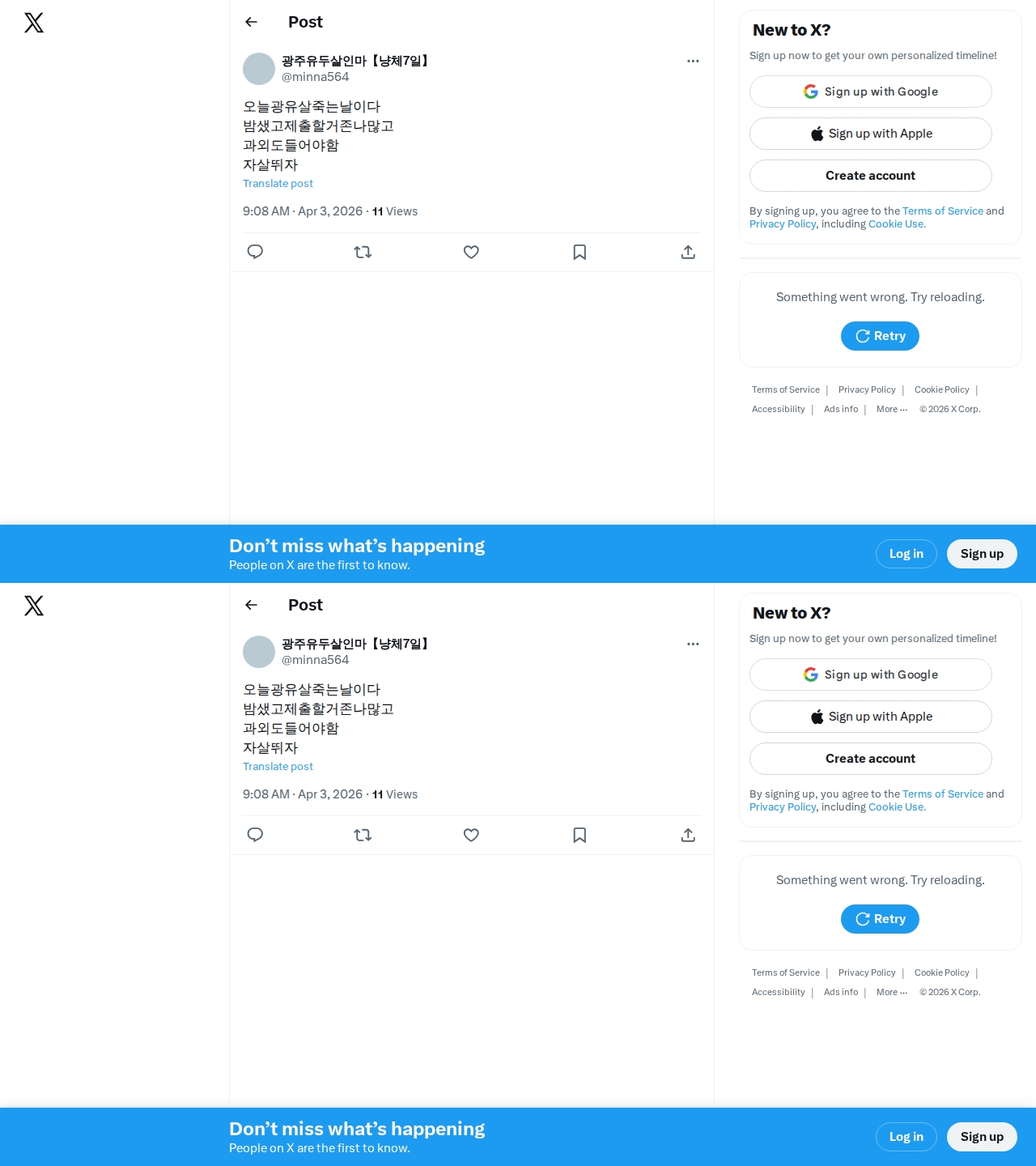Viewport: 1036px width, 1166px height.
Task: Click the upper "Sign up with Google" button
Action: pos(871,91)
